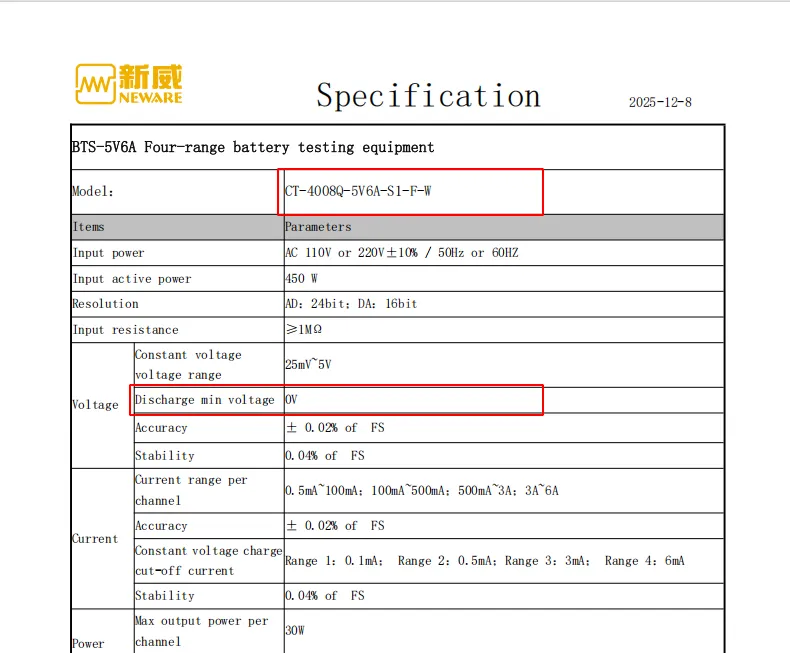This screenshot has height=653, width=790.
Task: Click the Parameters column header
Action: pyautogui.click(x=318, y=227)
